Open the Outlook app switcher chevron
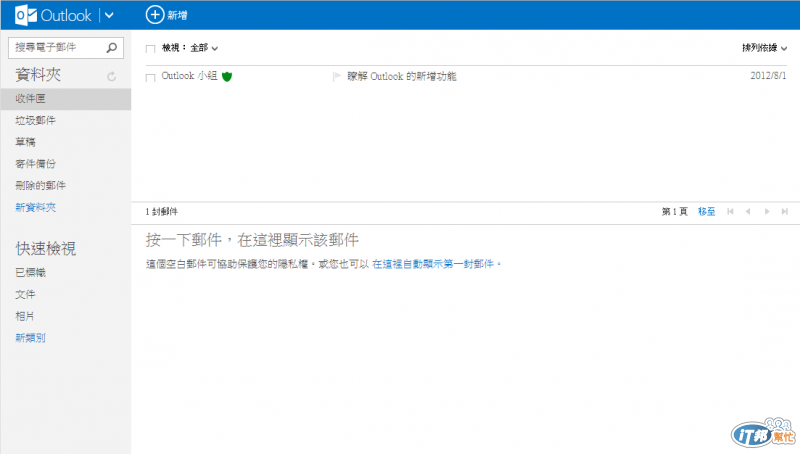 109,15
